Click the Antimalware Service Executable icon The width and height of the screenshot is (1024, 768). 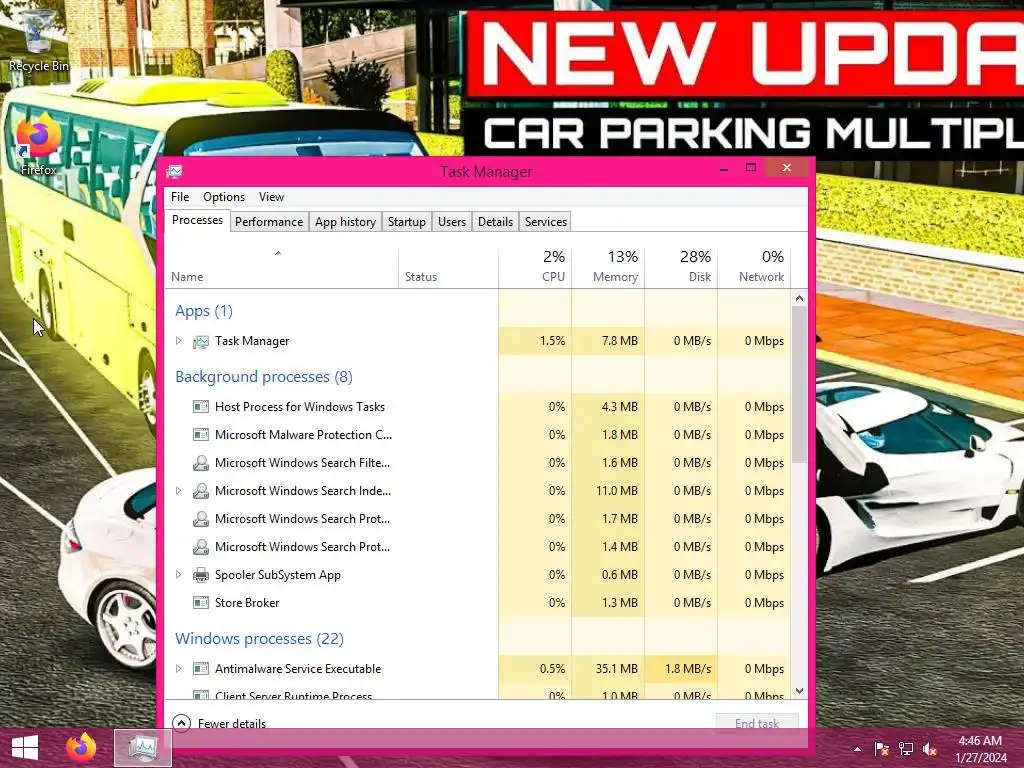tap(200, 669)
